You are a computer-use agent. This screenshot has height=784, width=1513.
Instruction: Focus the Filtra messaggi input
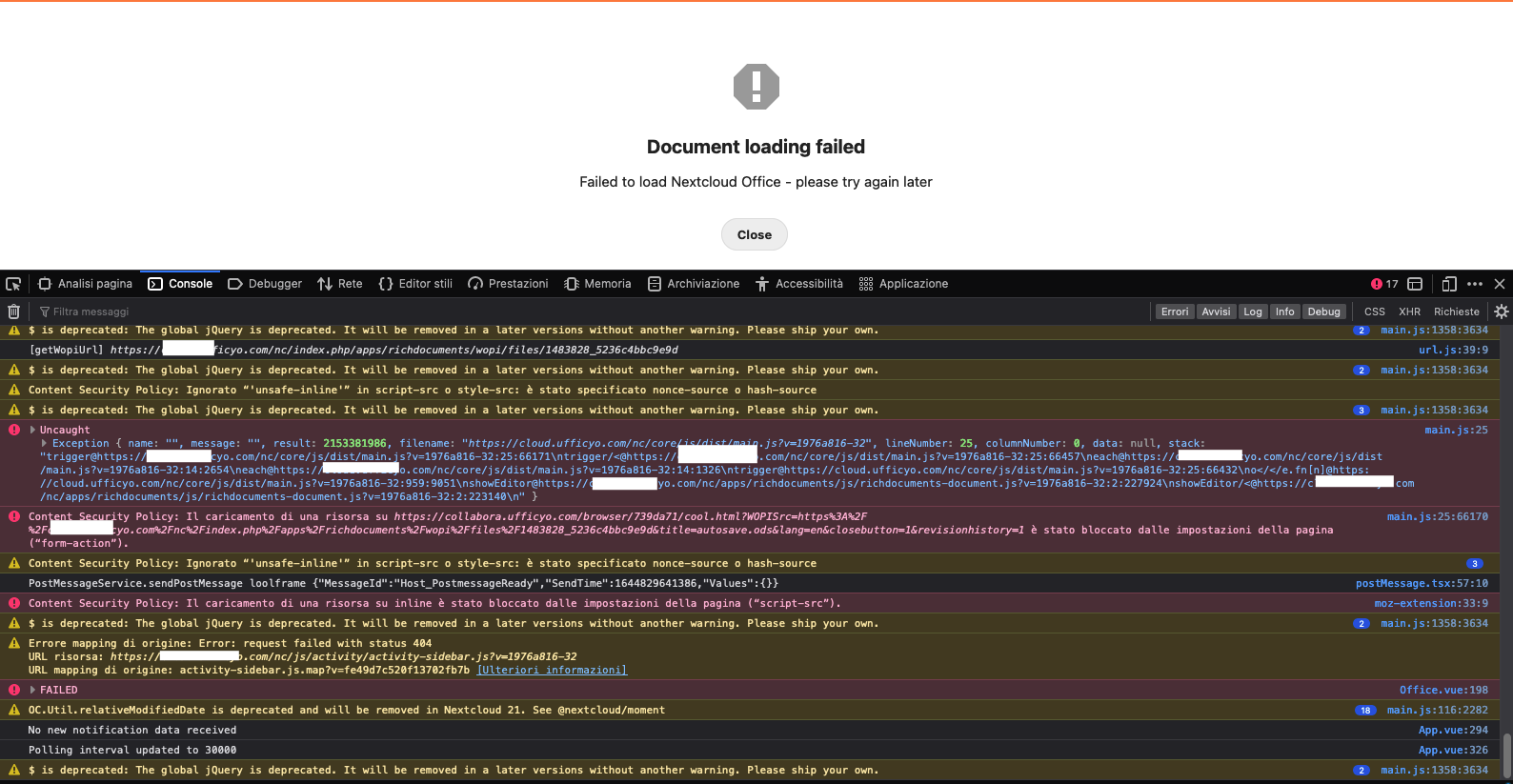click(591, 312)
